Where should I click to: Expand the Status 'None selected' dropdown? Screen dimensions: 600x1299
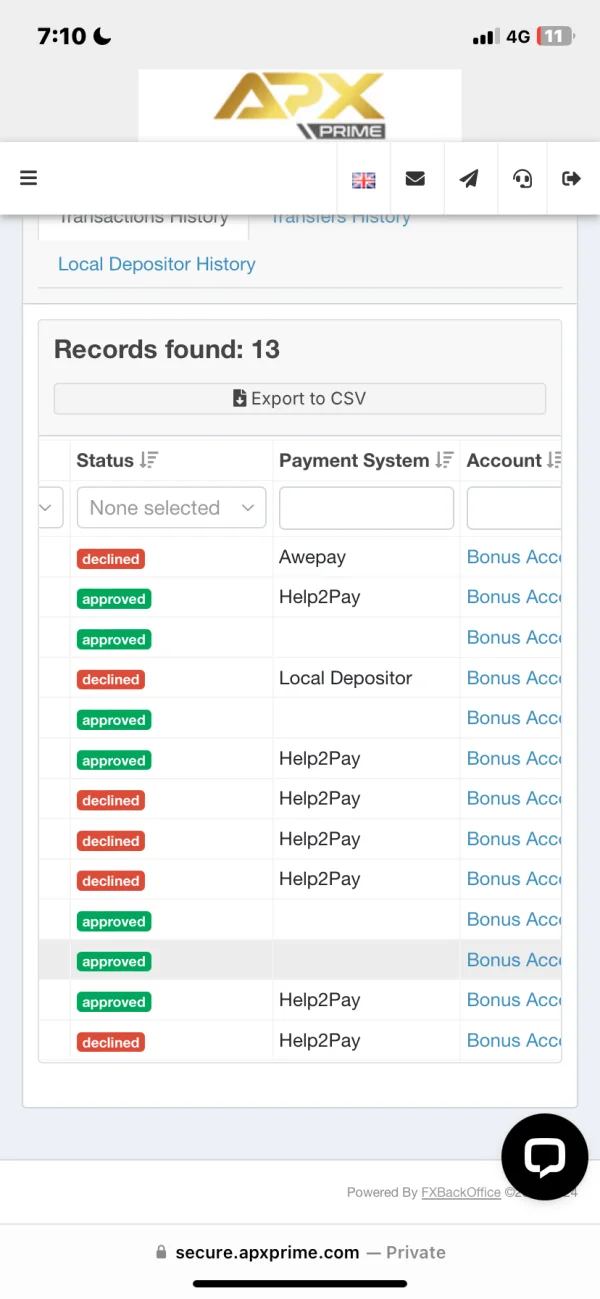tap(171, 508)
